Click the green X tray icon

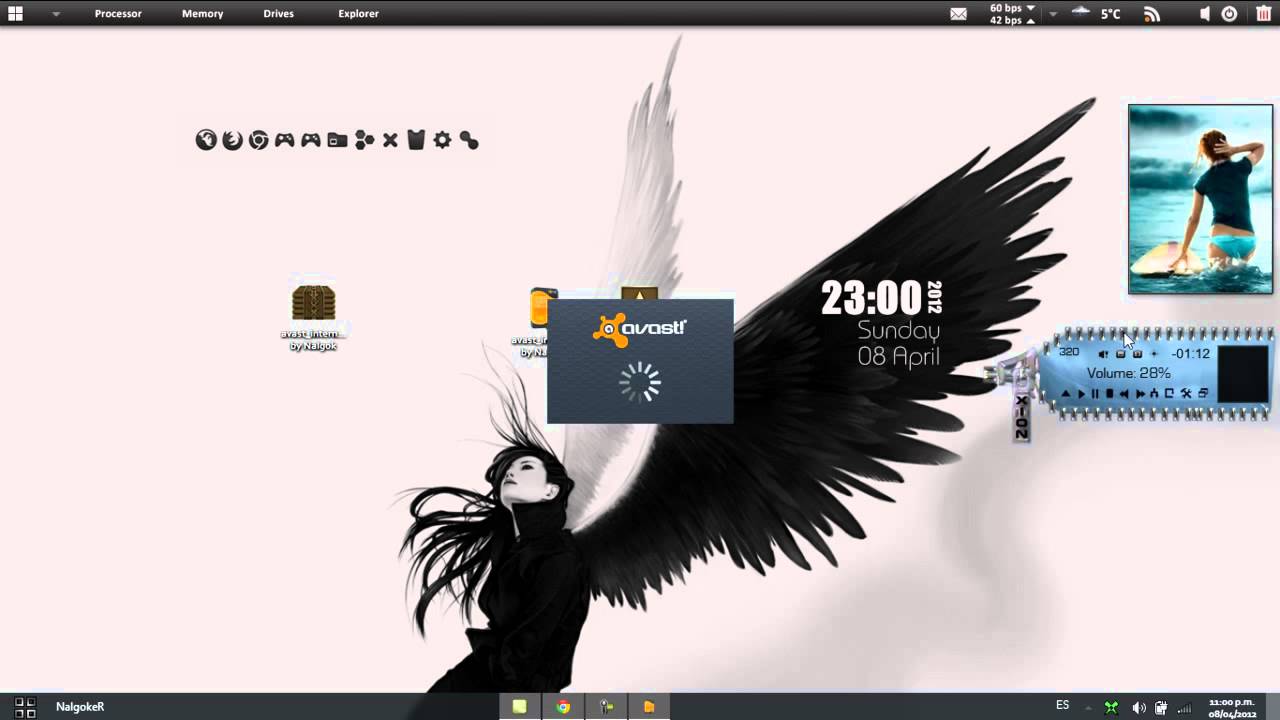pos(1111,707)
